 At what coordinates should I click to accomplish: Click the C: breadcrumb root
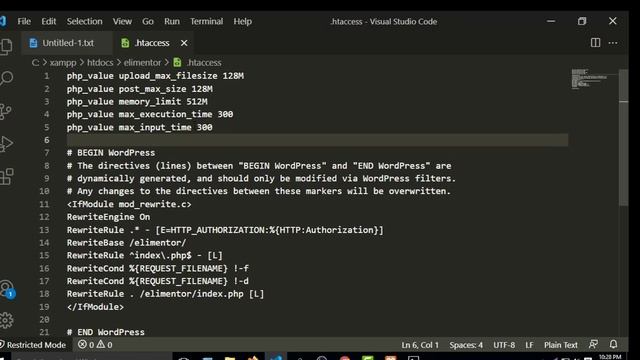pos(36,62)
